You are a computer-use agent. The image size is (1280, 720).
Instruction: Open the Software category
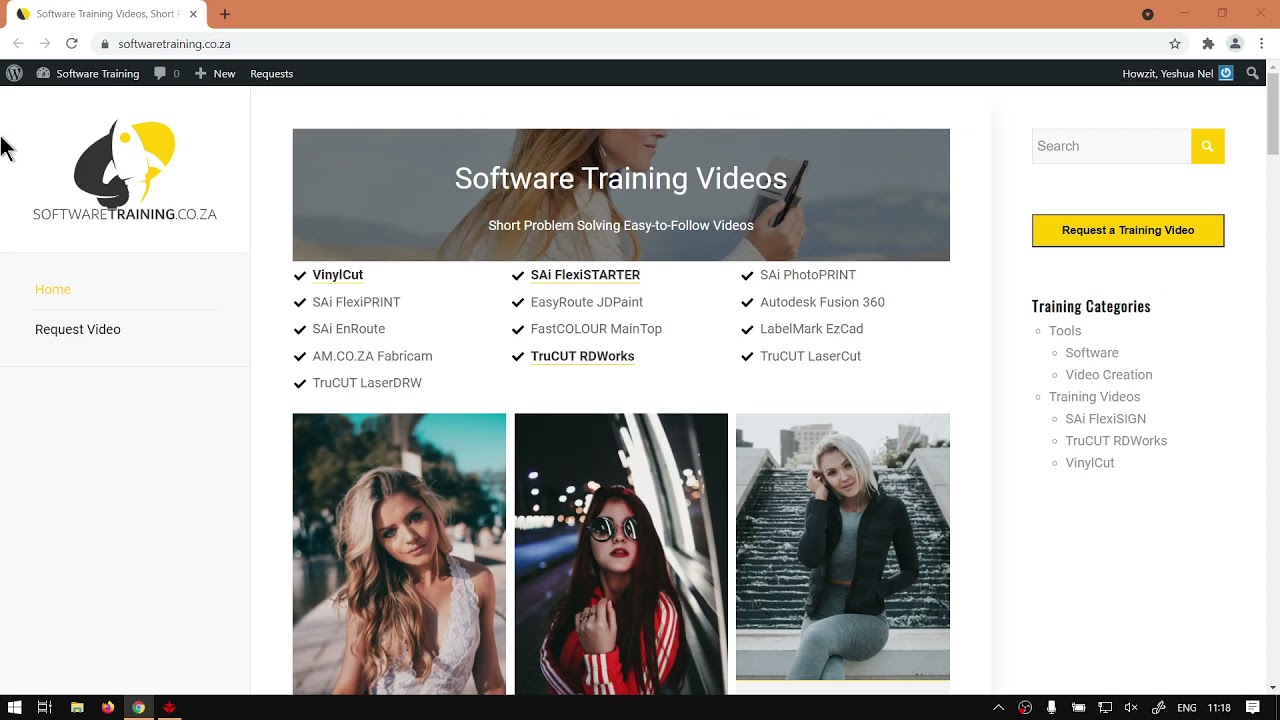pos(1092,353)
